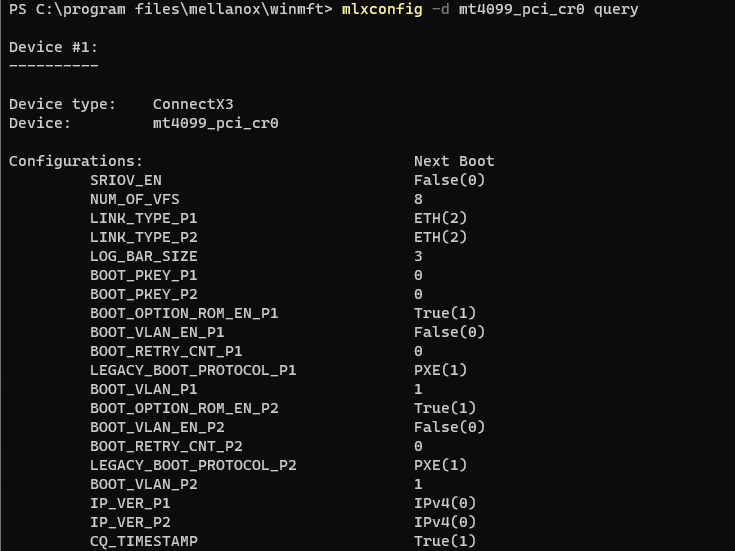Click the SRIOV_EN setting name
This screenshot has height=551, width=735.
(x=125, y=180)
